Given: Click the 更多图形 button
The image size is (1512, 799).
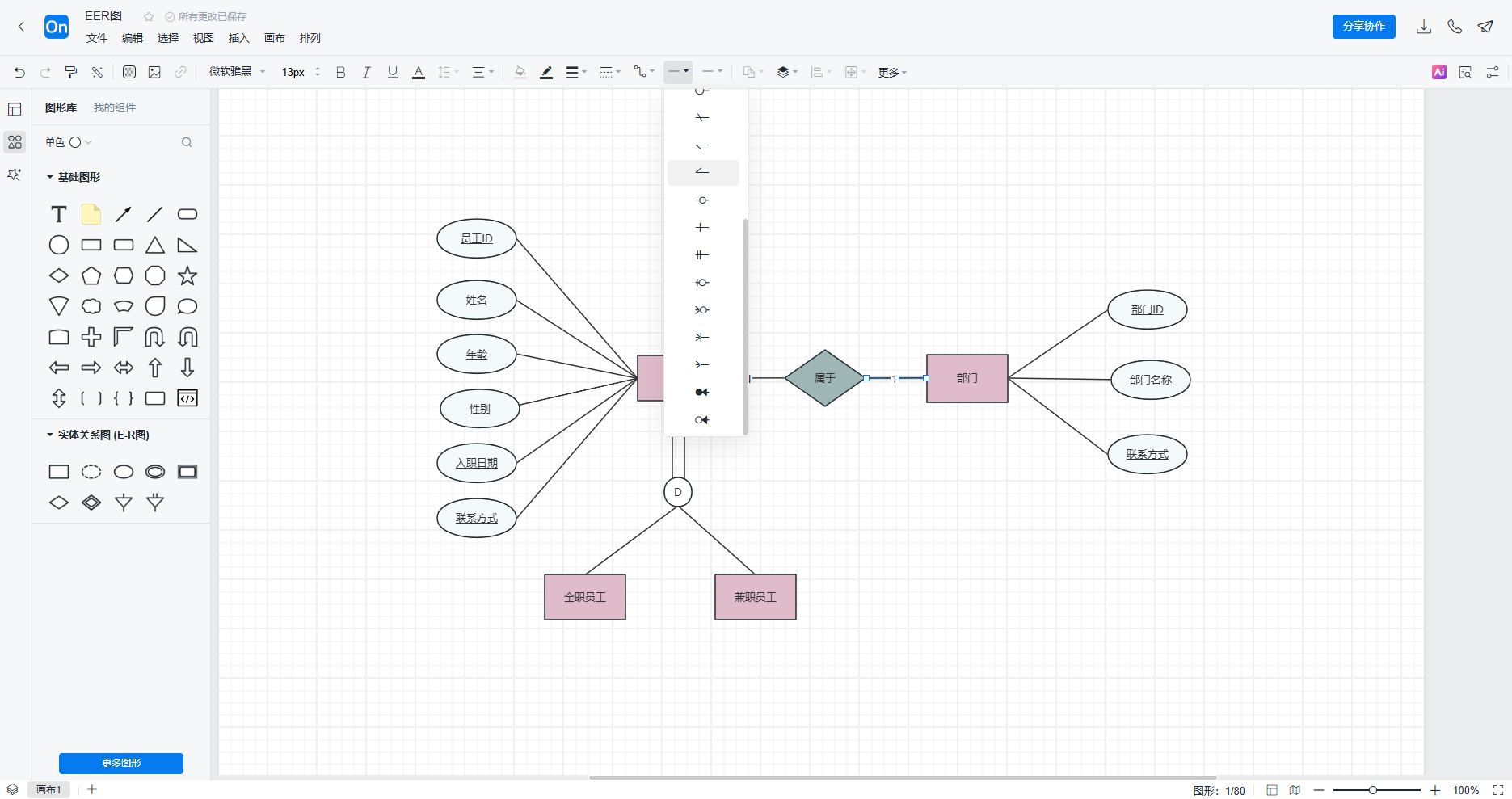Looking at the screenshot, I should [x=121, y=763].
